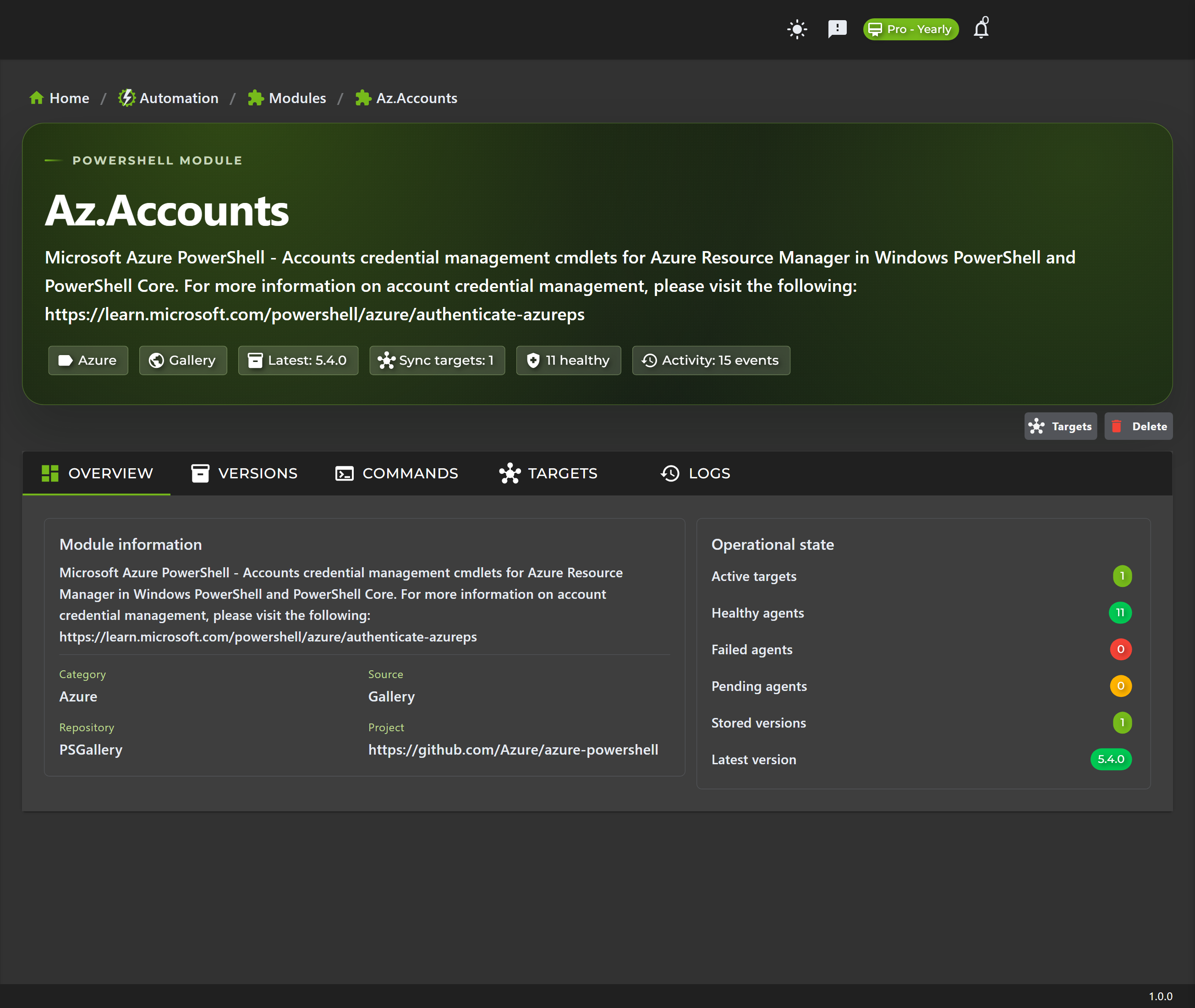Image resolution: width=1195 pixels, height=1008 pixels.
Task: Click the PSGallery repository value
Action: coord(91,750)
